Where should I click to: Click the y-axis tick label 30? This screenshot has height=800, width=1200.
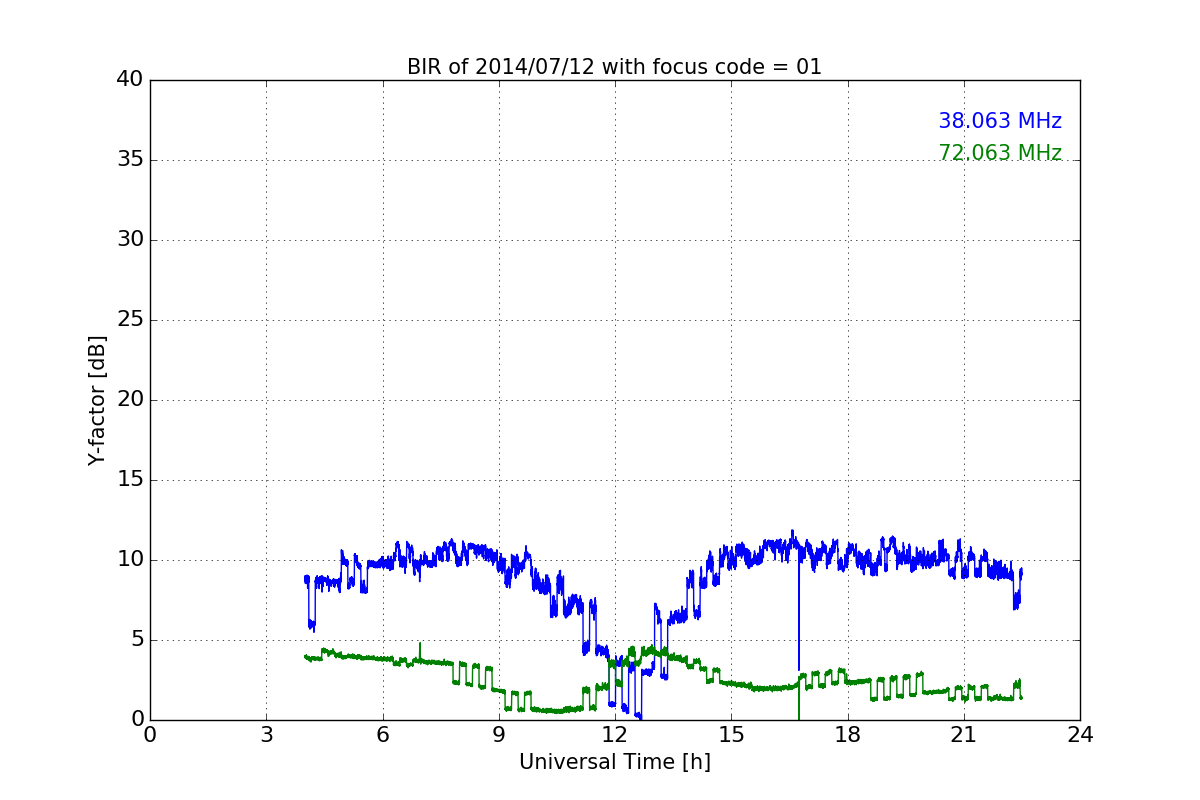tap(130, 240)
